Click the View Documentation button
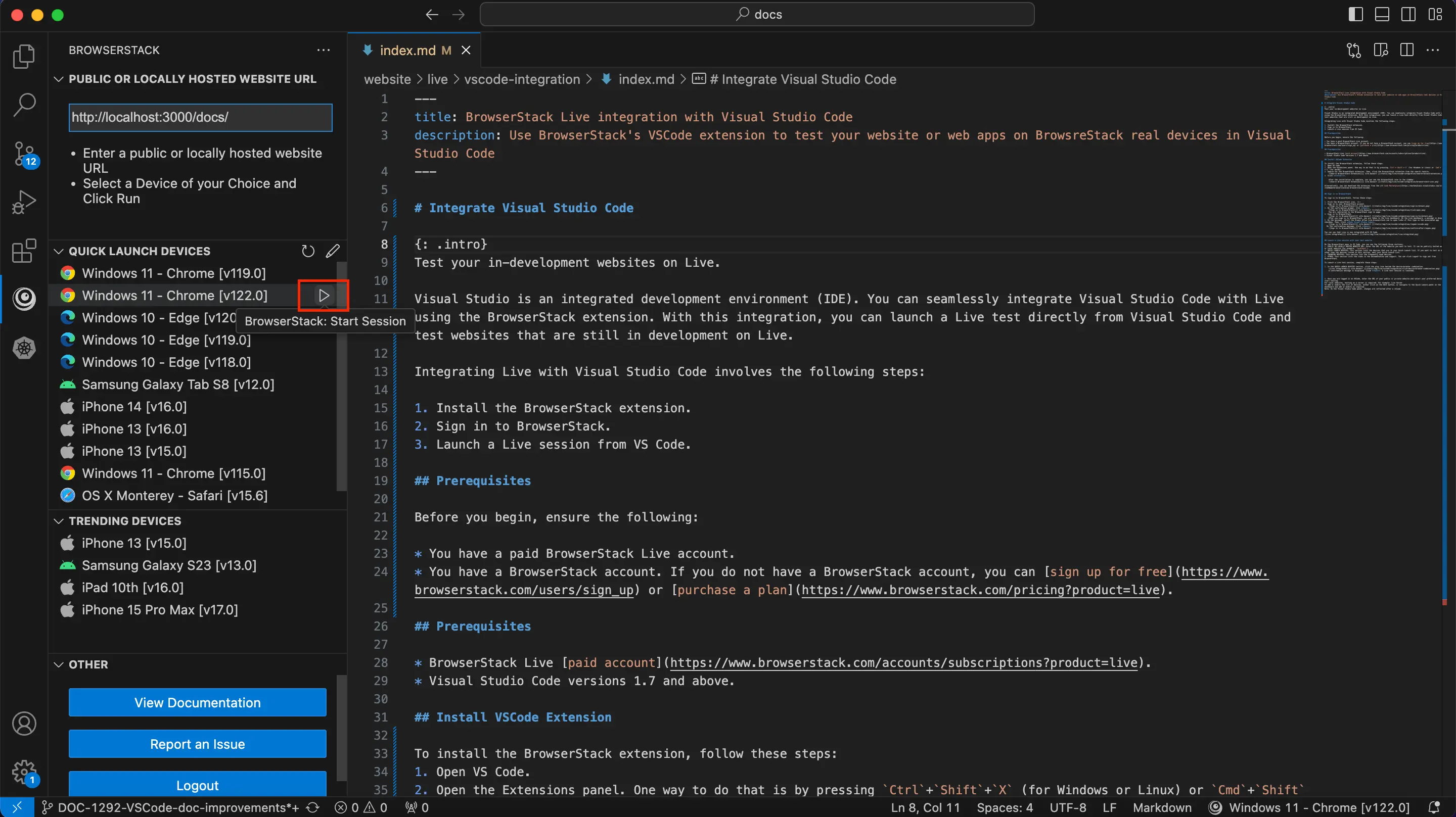 [x=197, y=702]
